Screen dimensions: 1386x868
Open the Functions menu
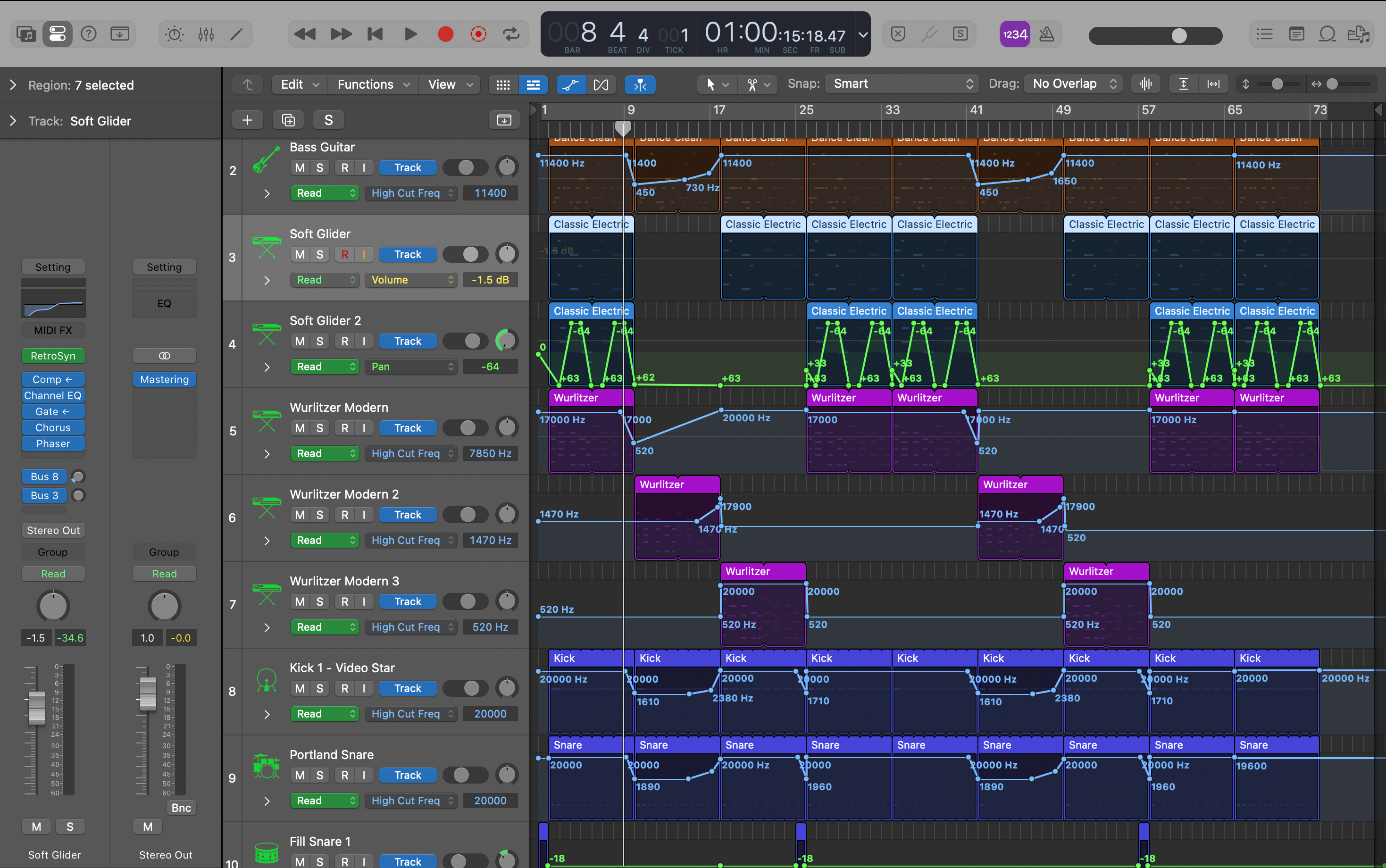click(373, 85)
